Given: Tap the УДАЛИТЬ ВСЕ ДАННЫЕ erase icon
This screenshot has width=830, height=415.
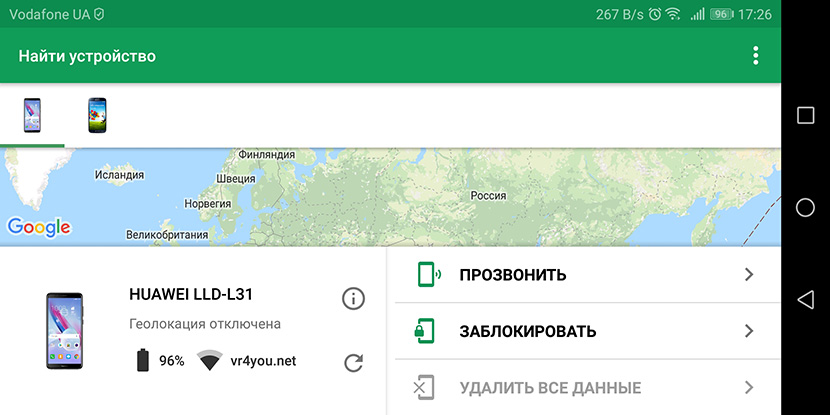Looking at the screenshot, I should pyautogui.click(x=424, y=387).
